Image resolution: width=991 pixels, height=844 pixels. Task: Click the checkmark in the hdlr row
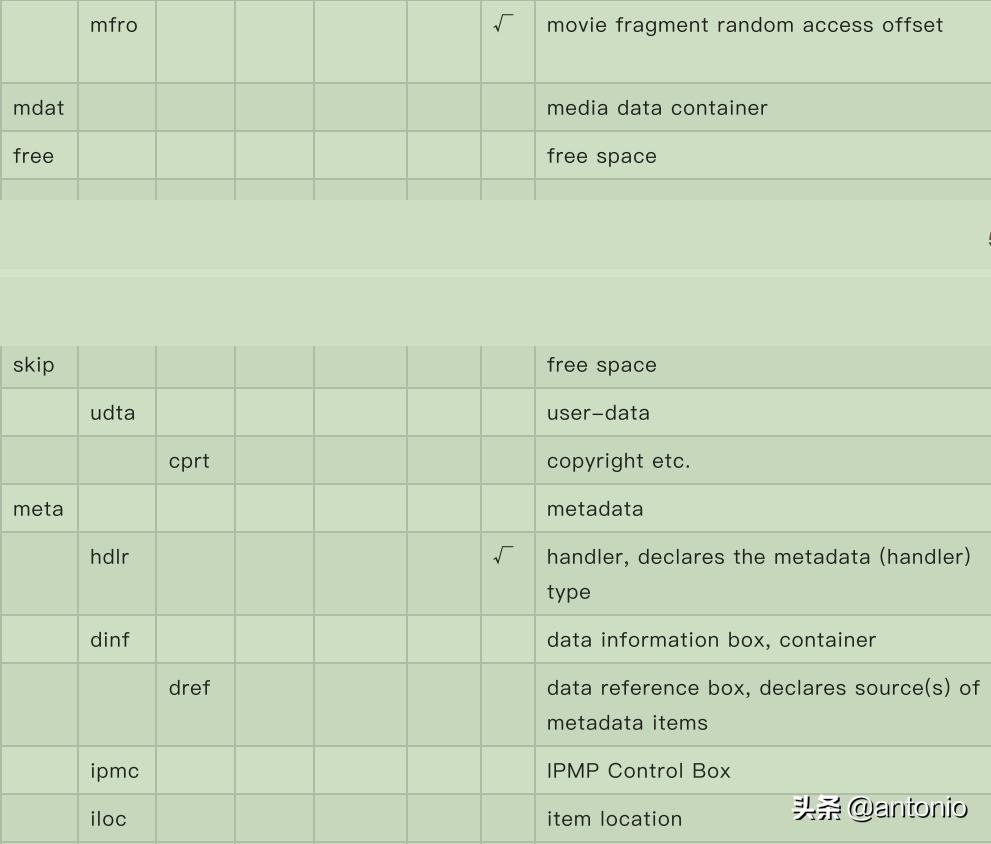(504, 555)
